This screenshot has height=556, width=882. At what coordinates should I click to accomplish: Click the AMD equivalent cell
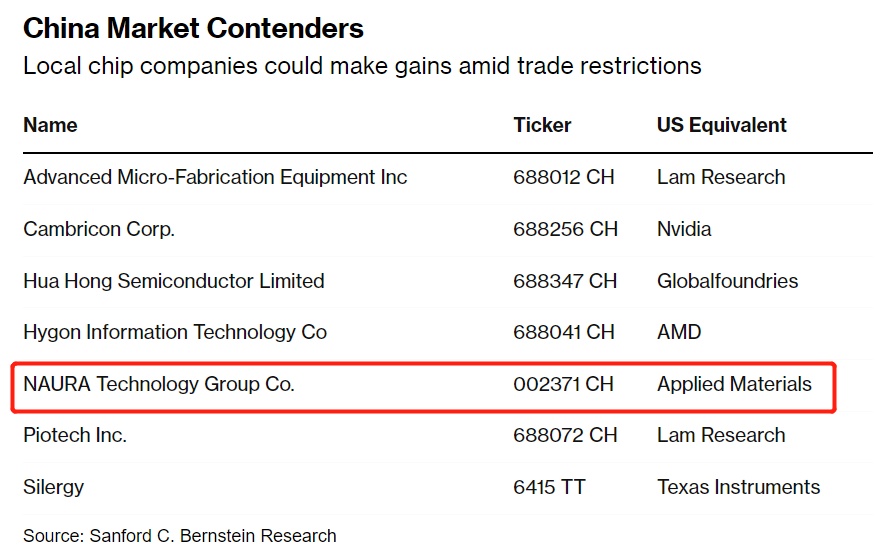tap(679, 332)
